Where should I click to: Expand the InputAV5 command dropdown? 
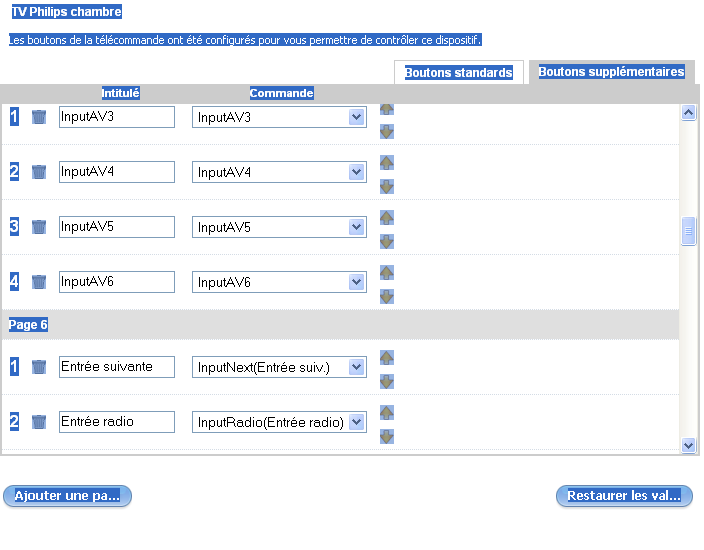(357, 227)
